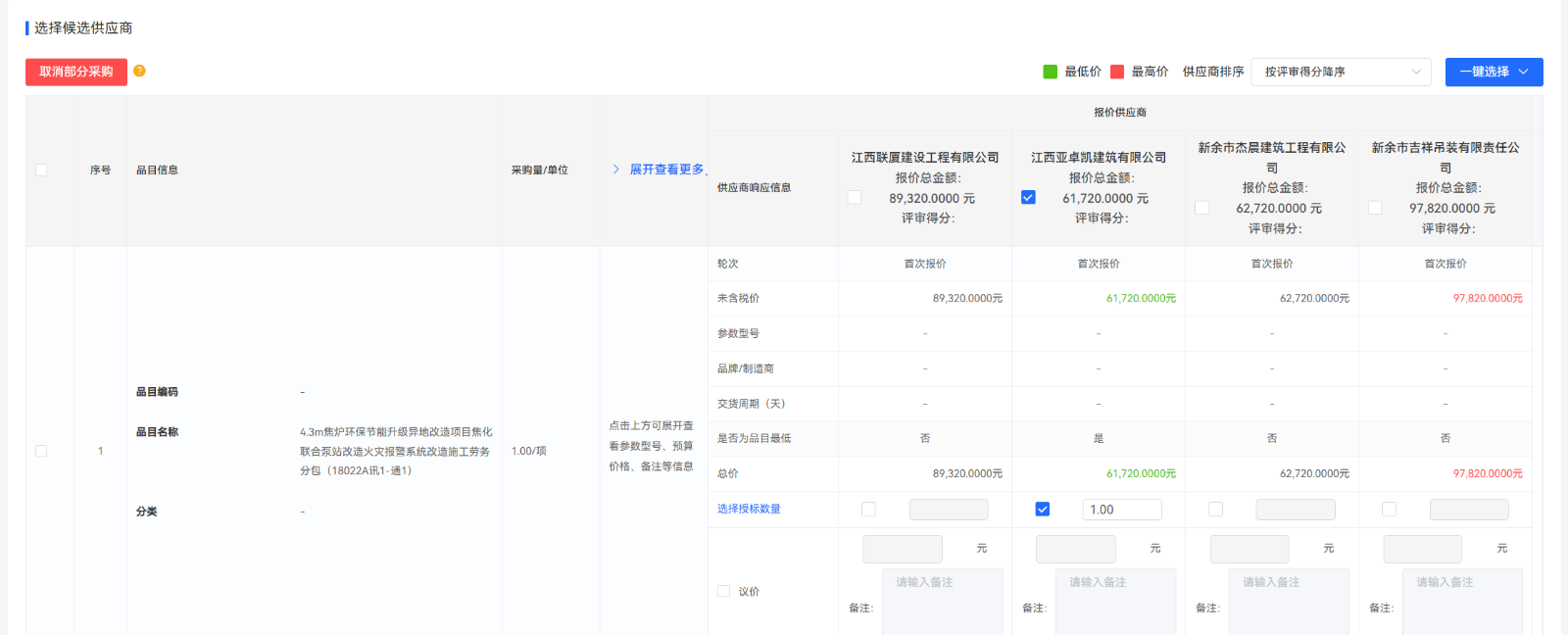Click the 轮次 row label
Viewport: 1568px width, 635px height.
(x=728, y=264)
